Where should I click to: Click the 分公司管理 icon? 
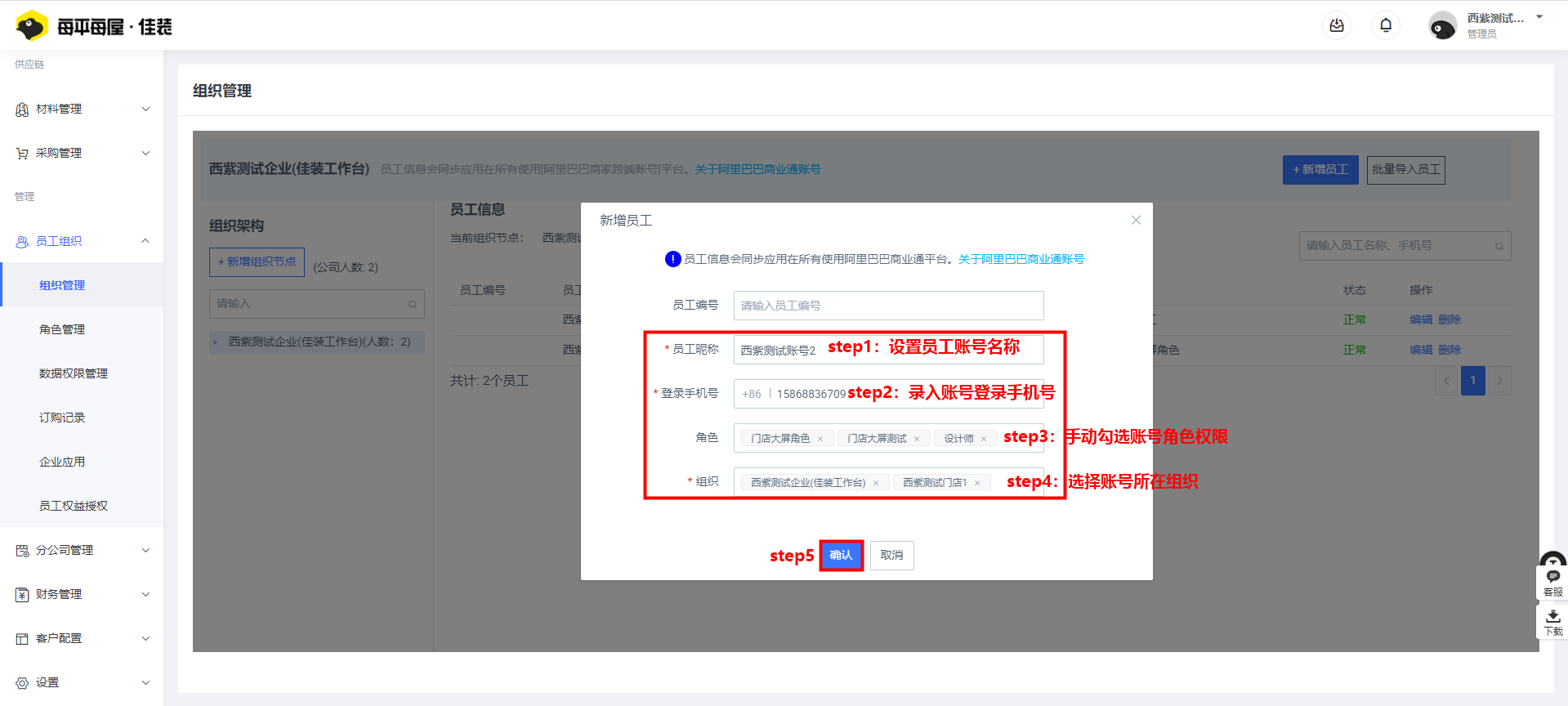(x=22, y=551)
